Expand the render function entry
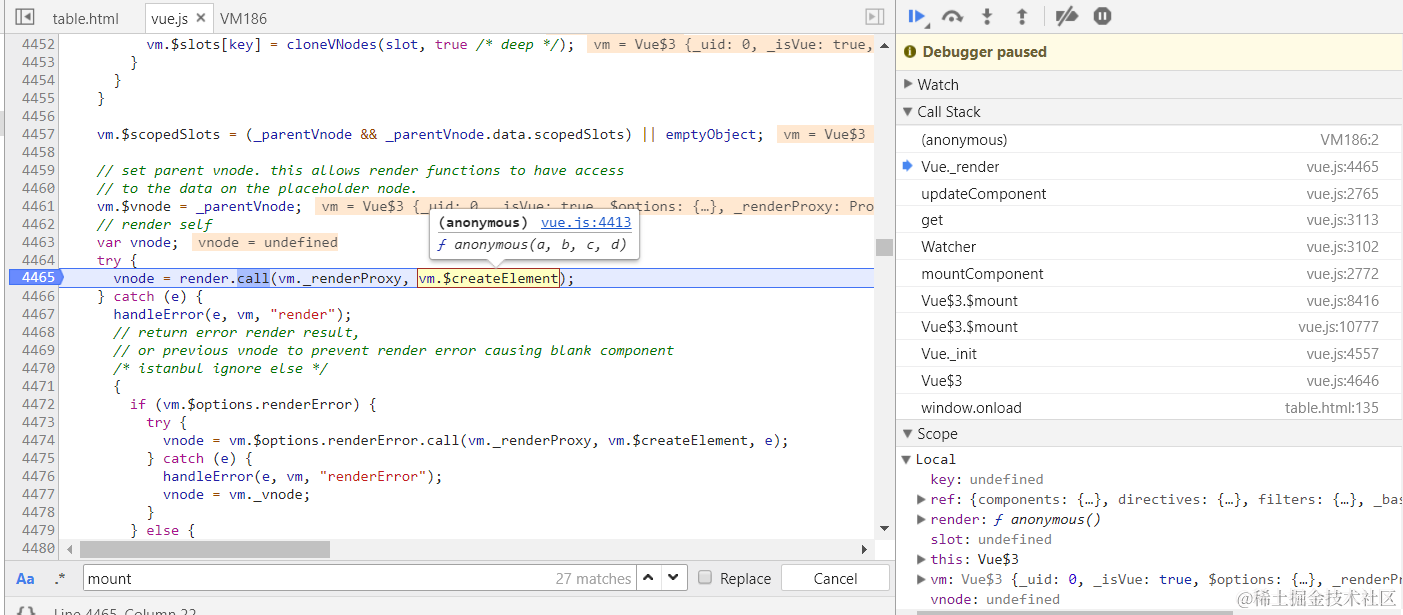 (922, 519)
